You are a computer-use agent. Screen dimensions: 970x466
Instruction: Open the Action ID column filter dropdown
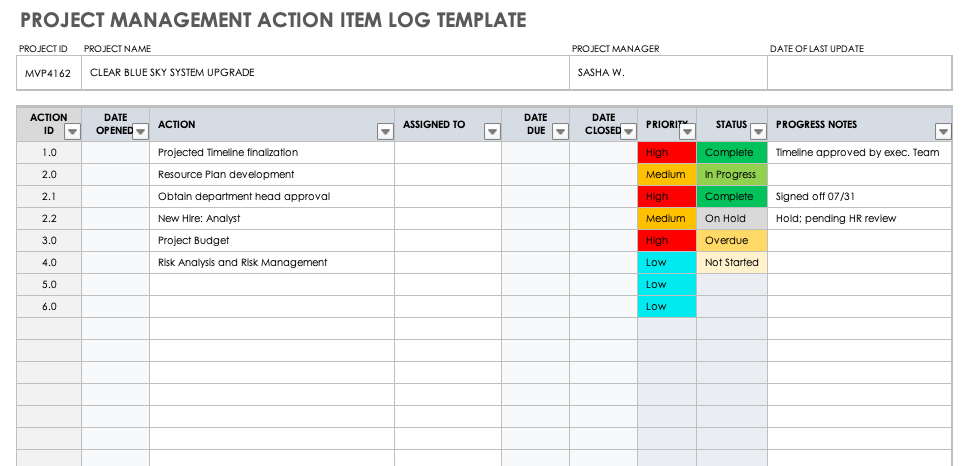(71, 131)
